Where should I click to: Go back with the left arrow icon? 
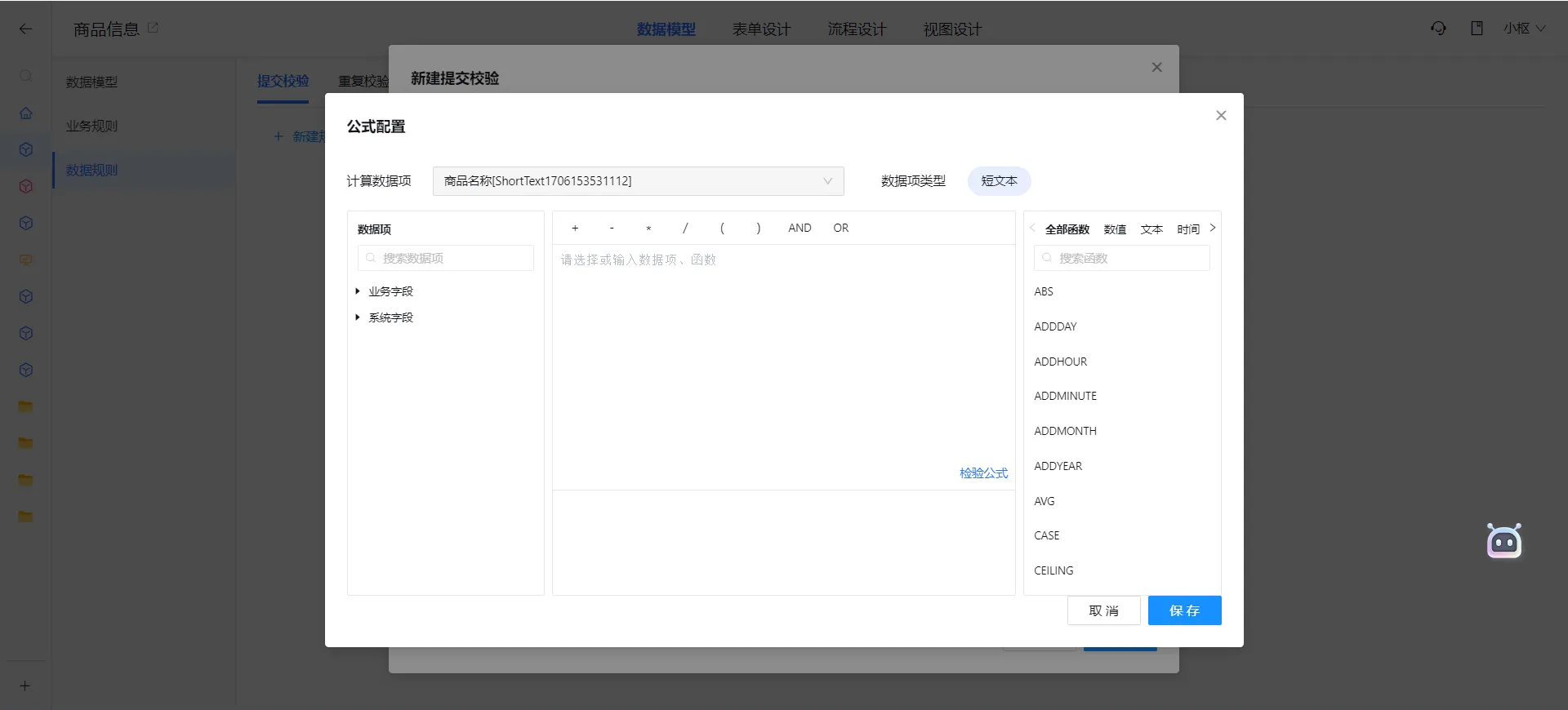pos(25,29)
